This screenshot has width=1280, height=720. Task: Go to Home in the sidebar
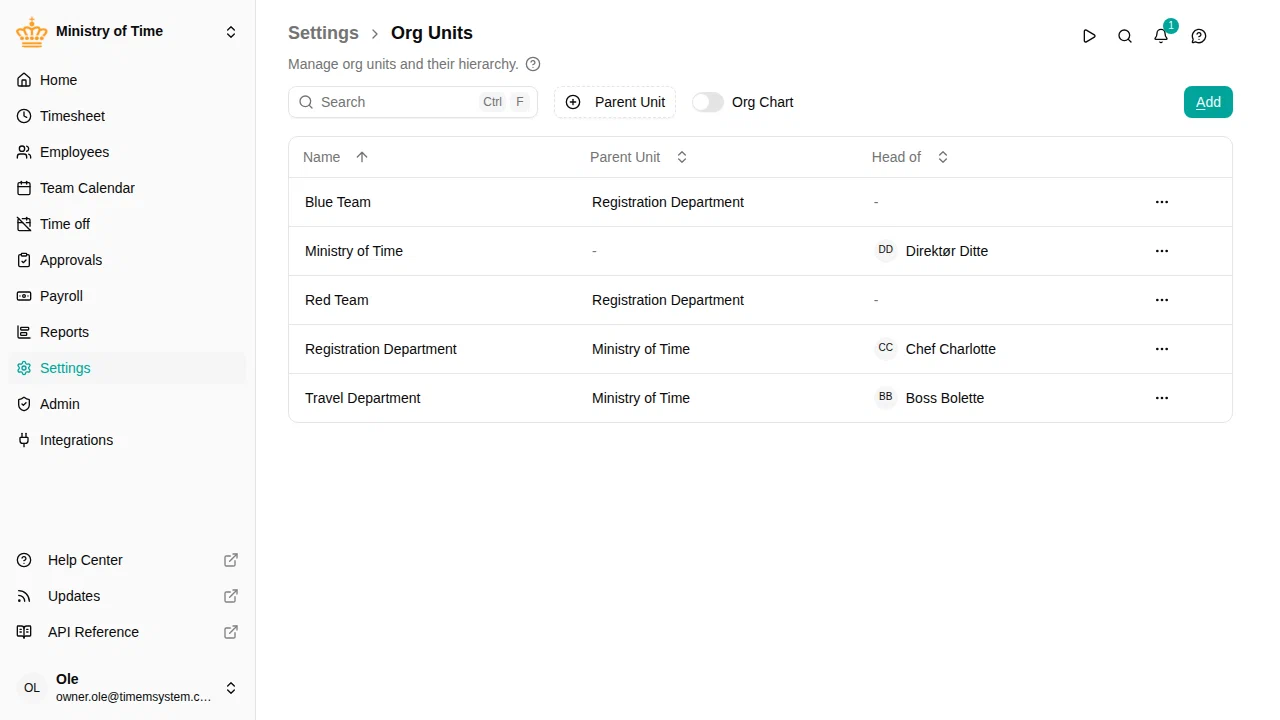(127, 80)
